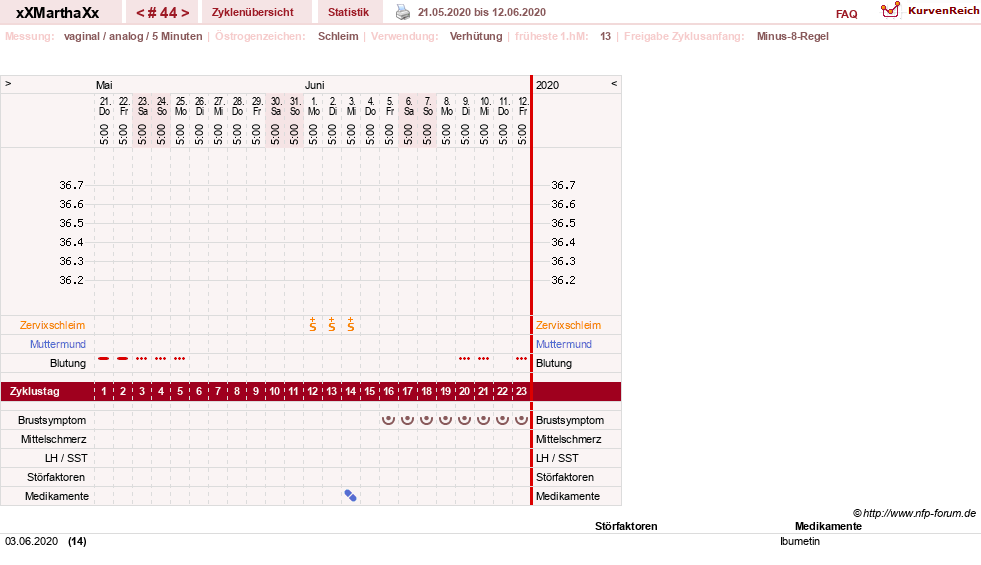Click breast symptom icon on cycle day 23
This screenshot has width=981, height=565.
(x=521, y=419)
